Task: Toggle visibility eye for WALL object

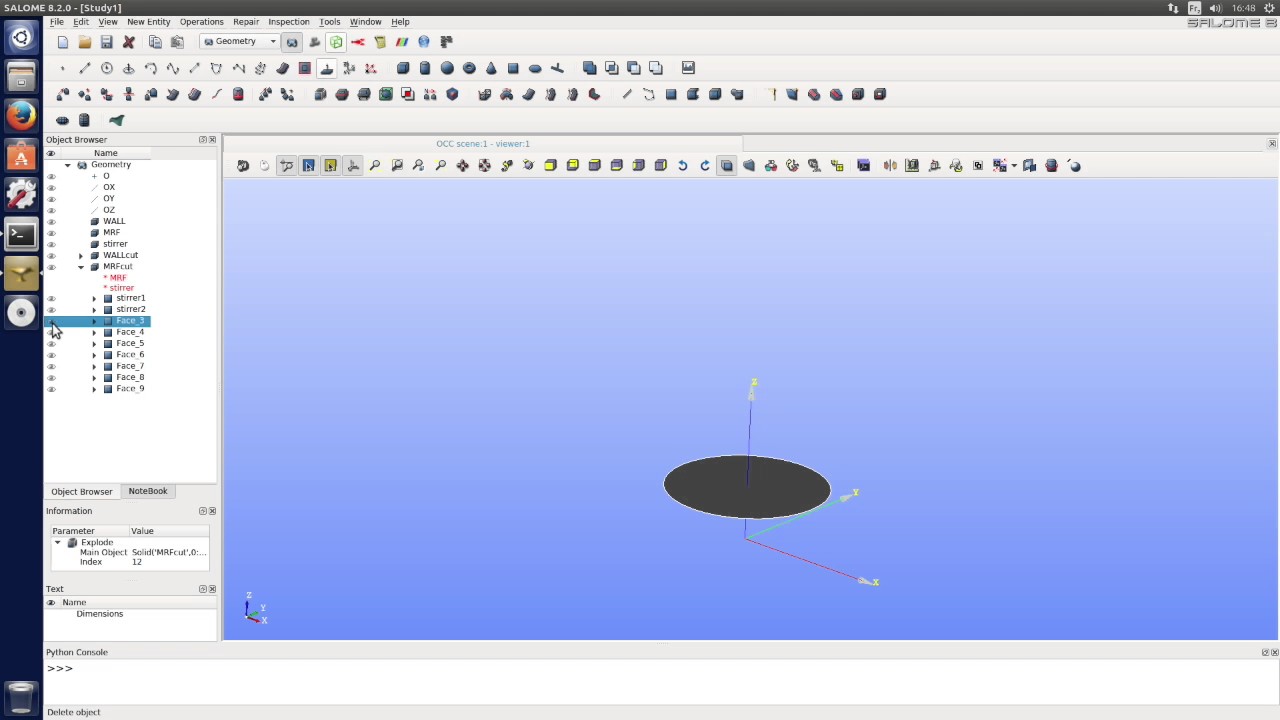Action: pos(52,222)
